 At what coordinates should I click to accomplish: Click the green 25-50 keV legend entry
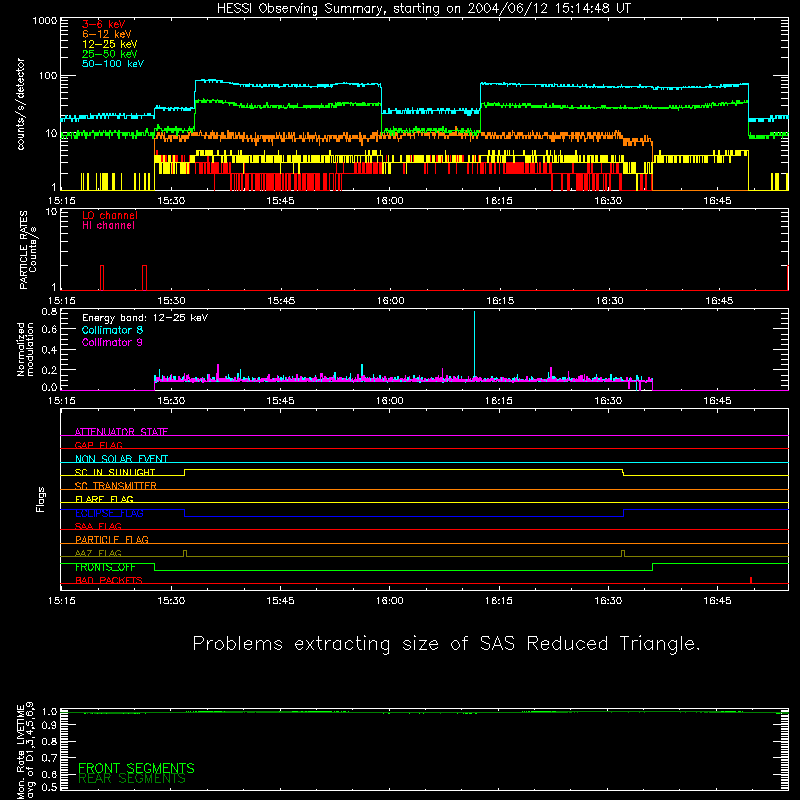tap(110, 54)
